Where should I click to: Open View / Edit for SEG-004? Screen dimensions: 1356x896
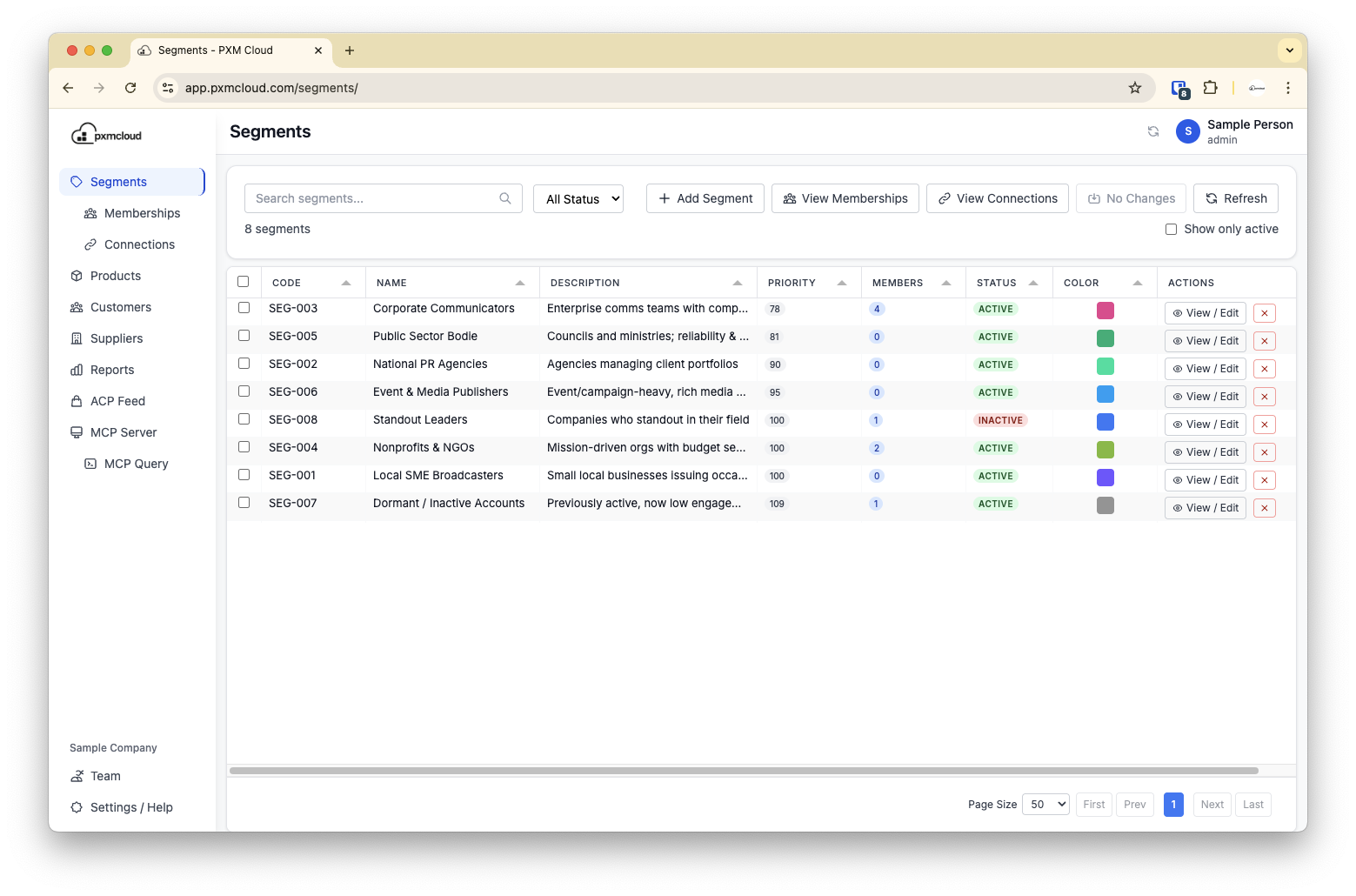click(x=1206, y=452)
